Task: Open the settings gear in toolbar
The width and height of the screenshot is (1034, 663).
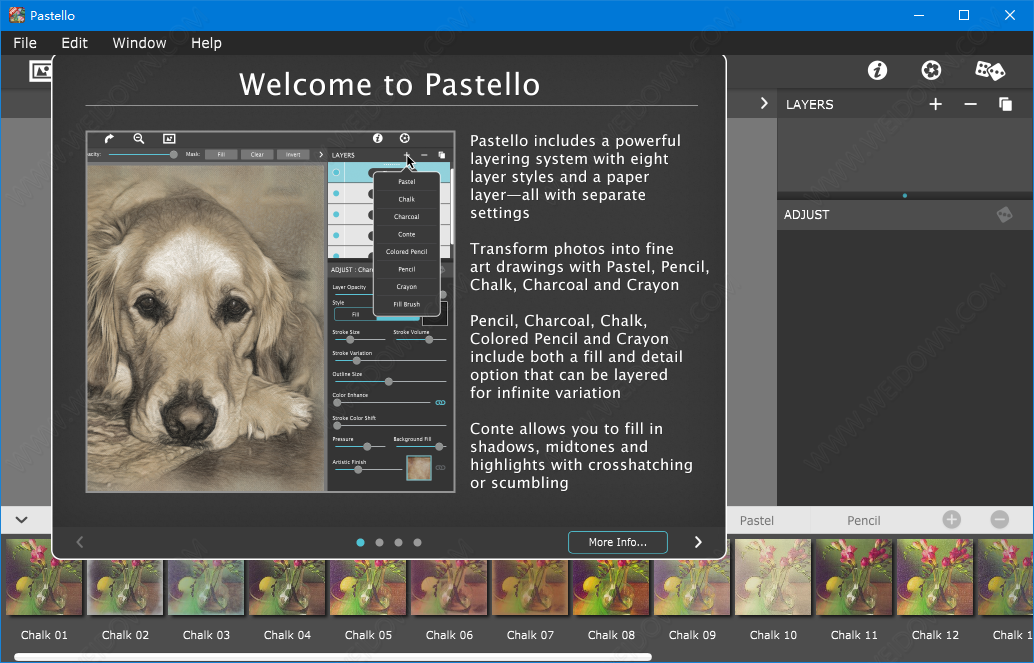Action: pos(931,71)
